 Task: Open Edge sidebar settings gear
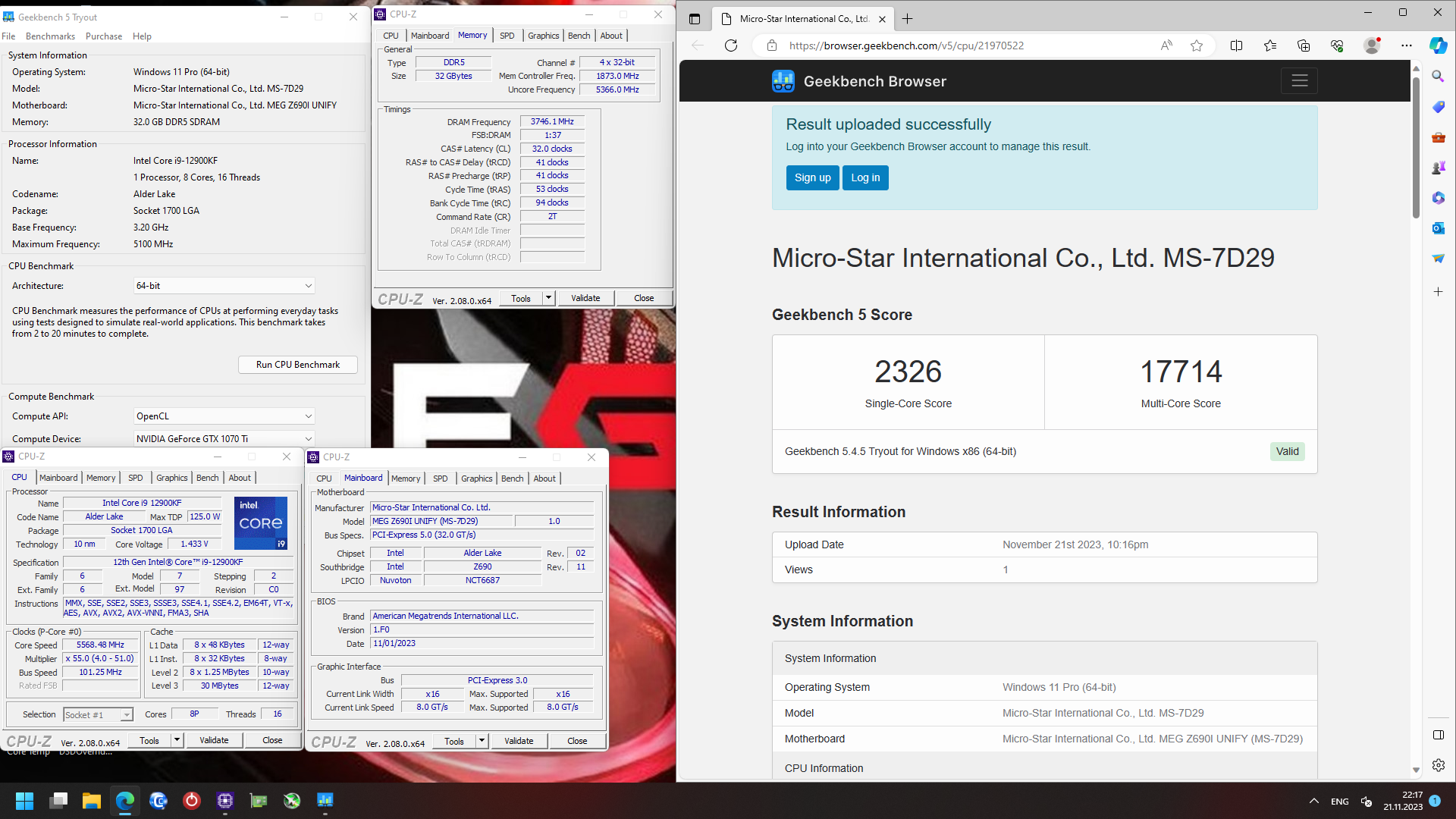pyautogui.click(x=1438, y=765)
